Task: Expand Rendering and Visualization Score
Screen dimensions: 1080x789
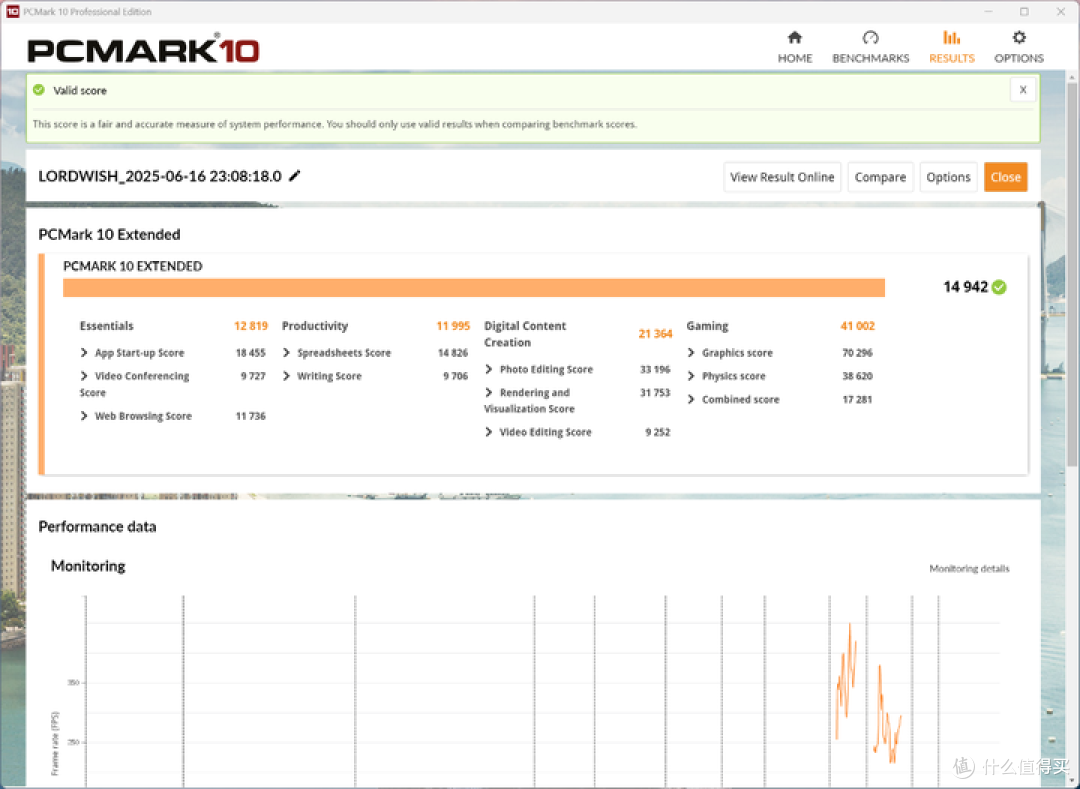Action: tap(489, 392)
